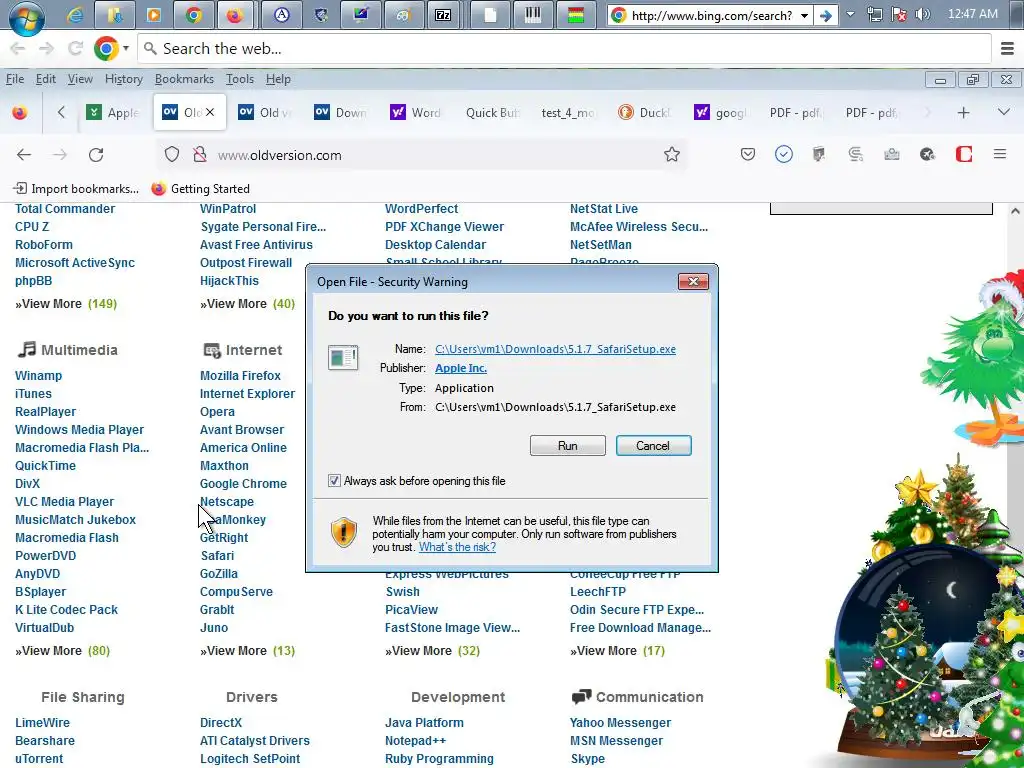Open the volume speaker tray icon

[922, 14]
